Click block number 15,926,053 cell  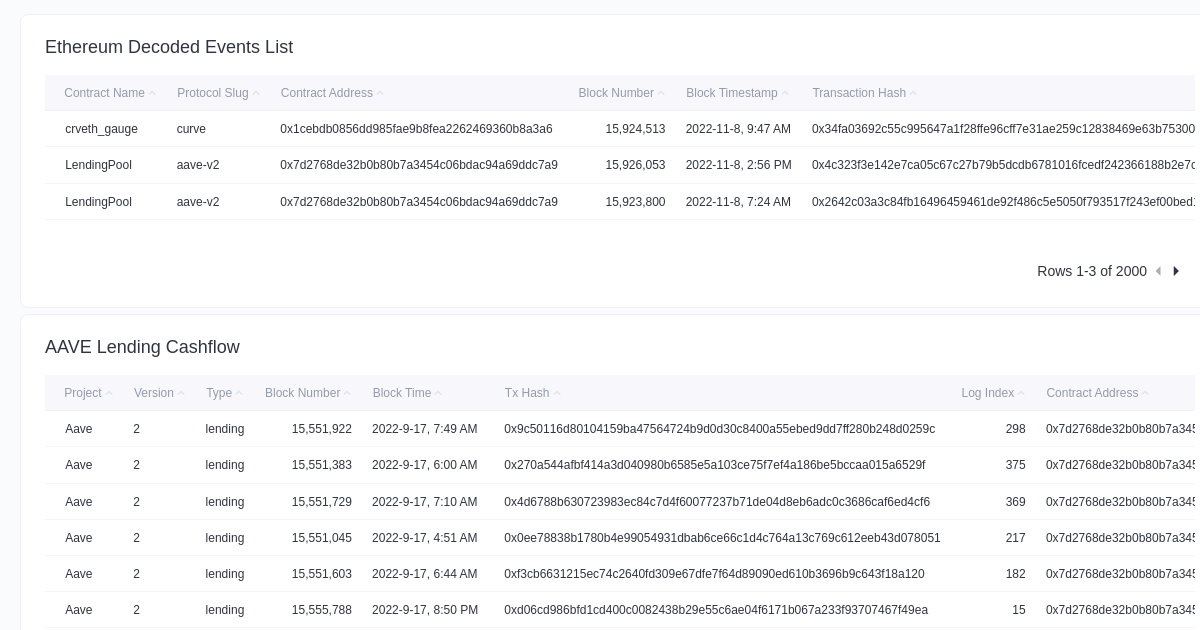(x=635, y=165)
